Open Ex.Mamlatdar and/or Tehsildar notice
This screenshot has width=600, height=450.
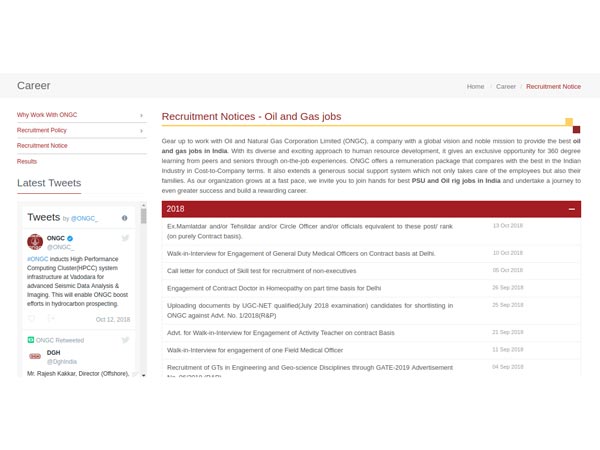click(x=310, y=231)
